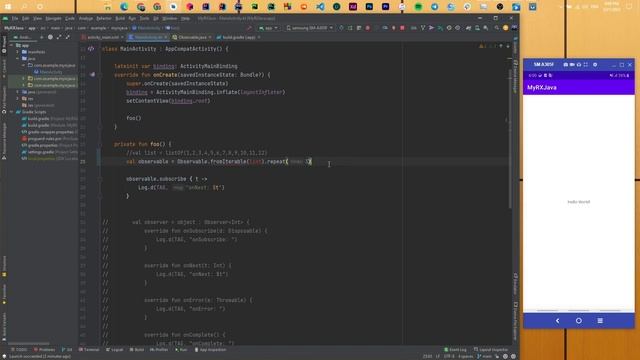Open the Build menu
The image size is (640, 360).
pyautogui.click(x=120, y=18)
